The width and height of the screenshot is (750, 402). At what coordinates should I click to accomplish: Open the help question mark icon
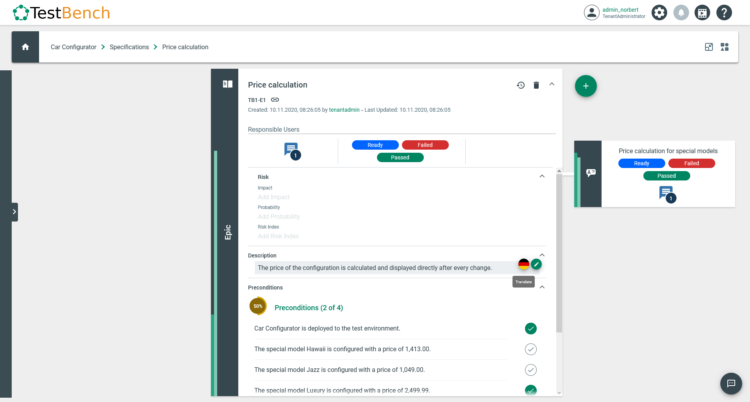pos(724,12)
